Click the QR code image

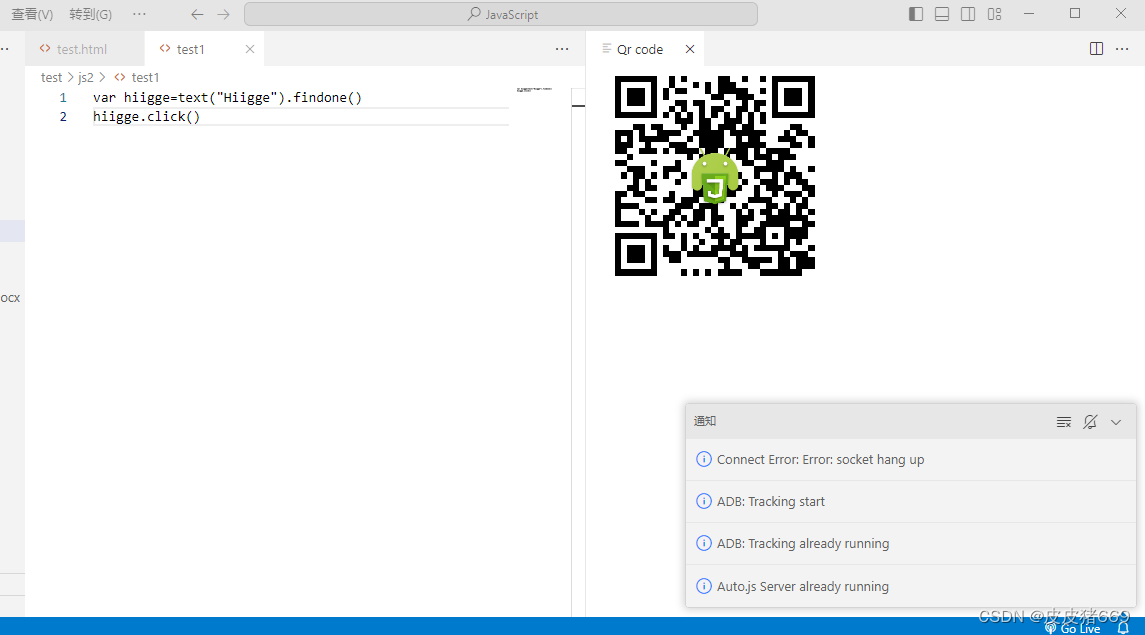715,175
